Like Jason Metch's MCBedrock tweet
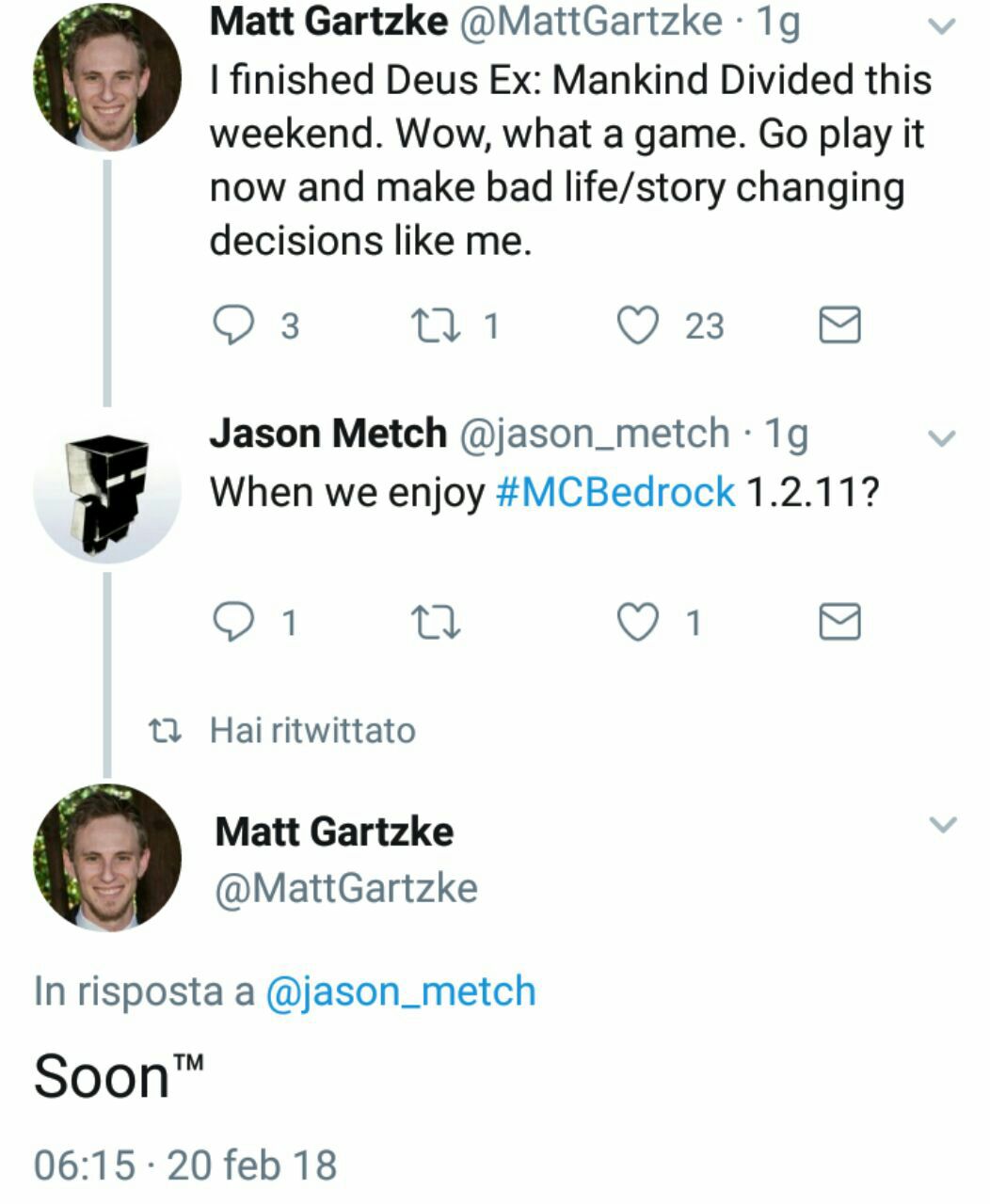The image size is (990, 1204). tap(638, 622)
